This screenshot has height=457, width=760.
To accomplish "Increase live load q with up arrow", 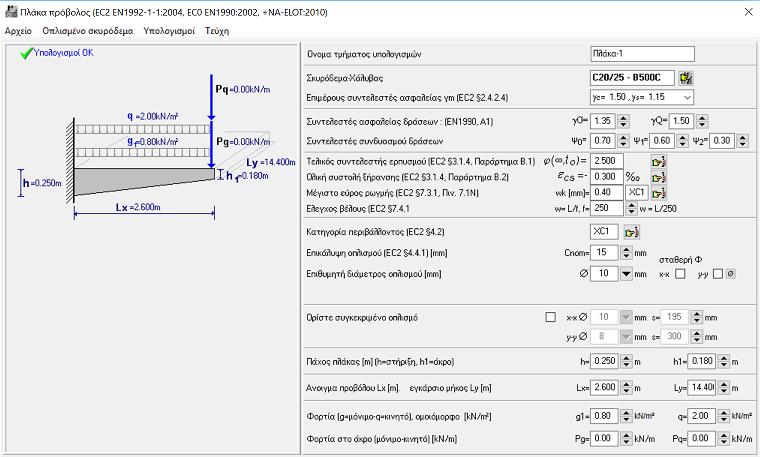I will pos(724,412).
